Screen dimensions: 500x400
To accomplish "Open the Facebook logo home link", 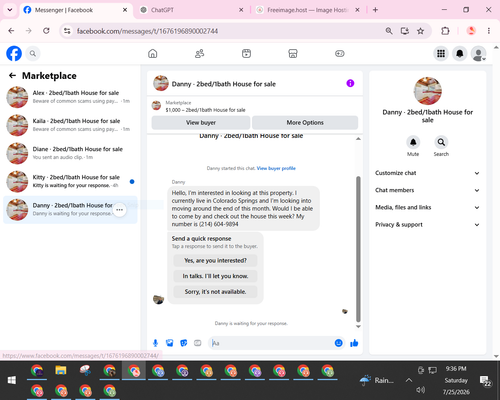I will coord(14,53).
